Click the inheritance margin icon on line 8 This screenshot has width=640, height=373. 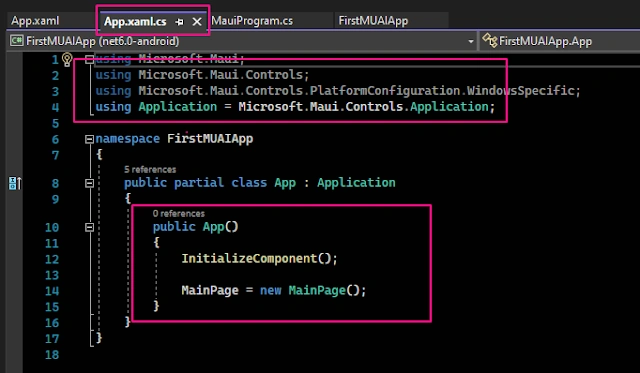15,183
